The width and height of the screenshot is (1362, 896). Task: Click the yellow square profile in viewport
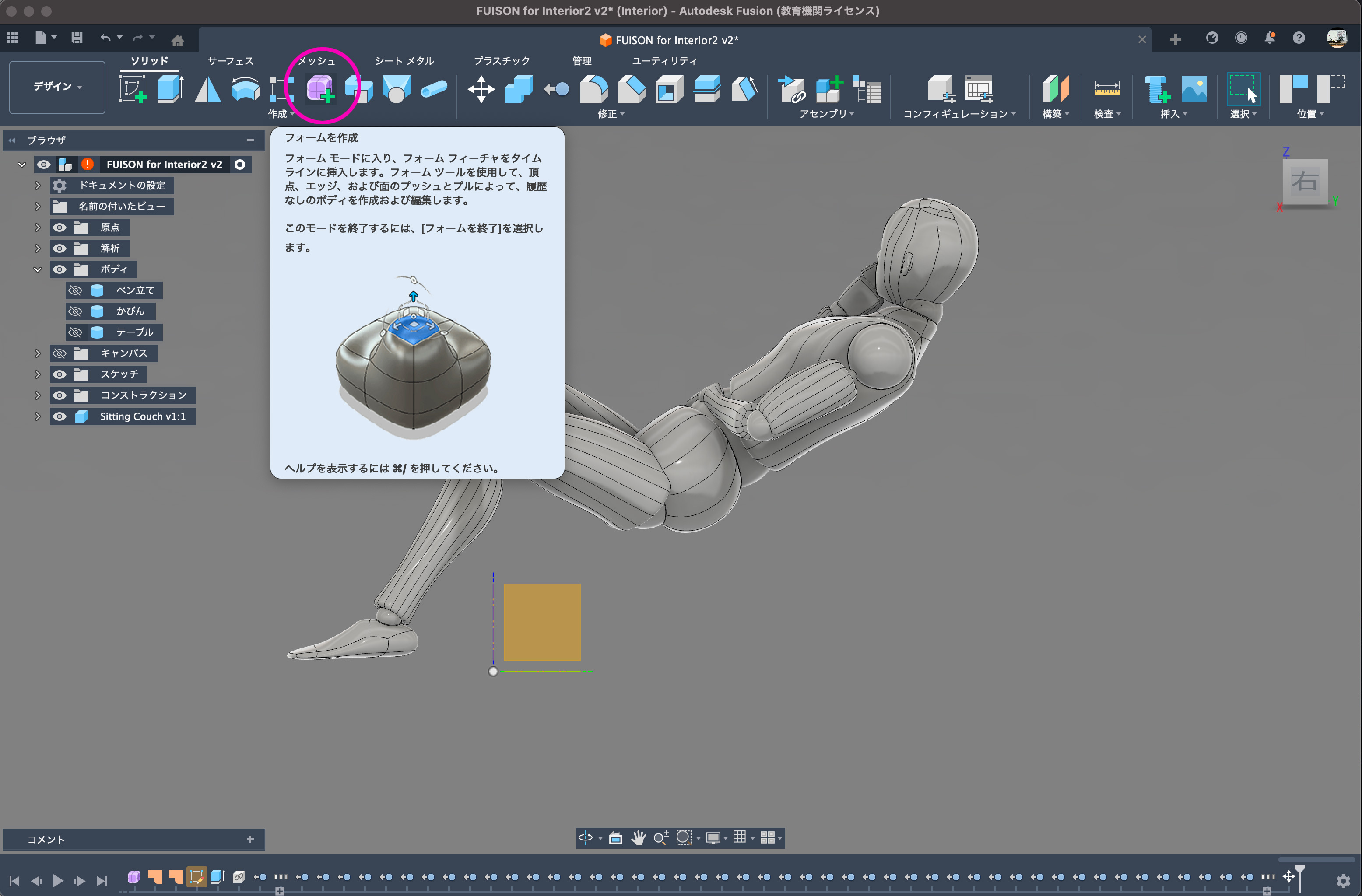pos(542,621)
